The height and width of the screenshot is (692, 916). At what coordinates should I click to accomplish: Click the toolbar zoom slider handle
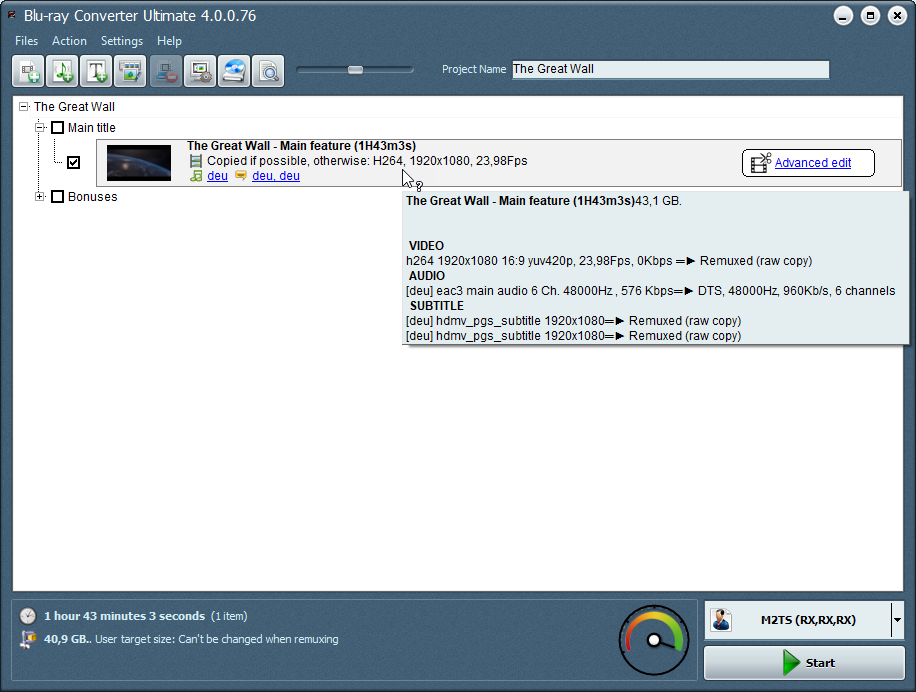[355, 69]
